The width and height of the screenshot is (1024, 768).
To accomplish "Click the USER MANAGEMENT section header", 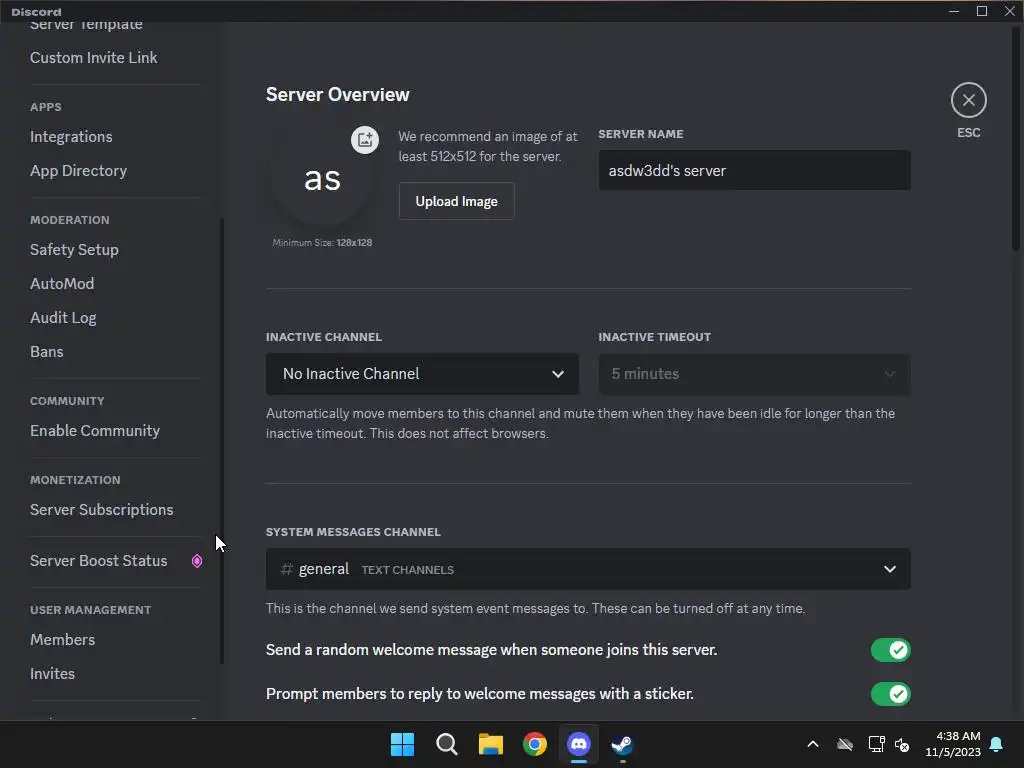I will coord(91,610).
